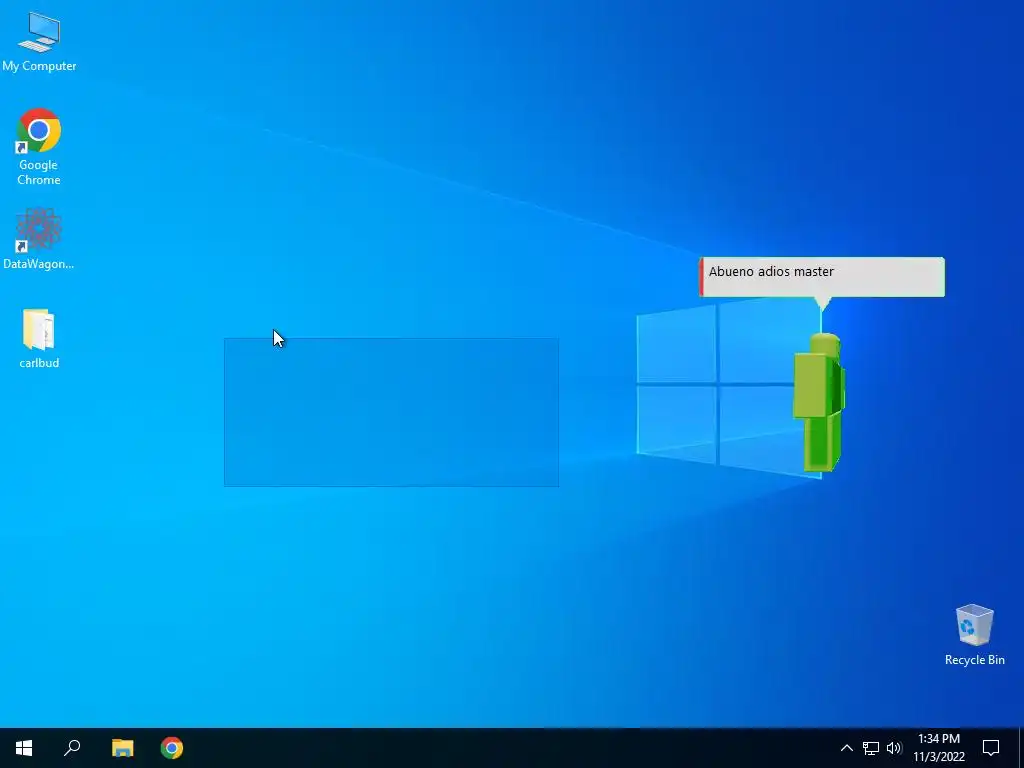Select the Recycle Bin icon

pos(974,635)
